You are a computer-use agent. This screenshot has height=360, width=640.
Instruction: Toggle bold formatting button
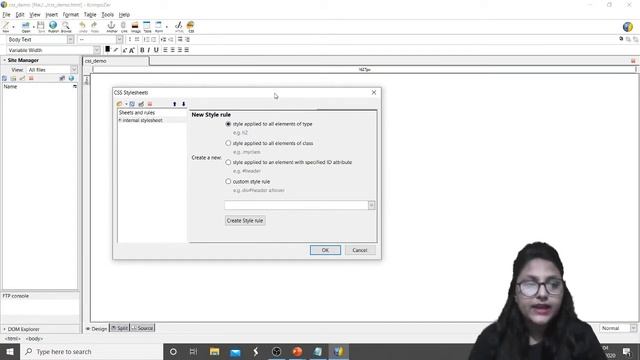point(142,50)
